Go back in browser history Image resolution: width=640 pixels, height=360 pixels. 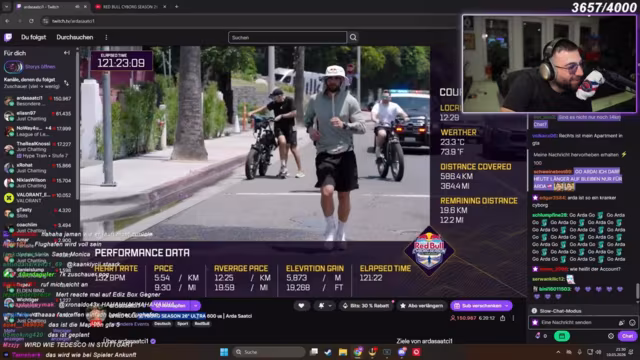coord(7,21)
